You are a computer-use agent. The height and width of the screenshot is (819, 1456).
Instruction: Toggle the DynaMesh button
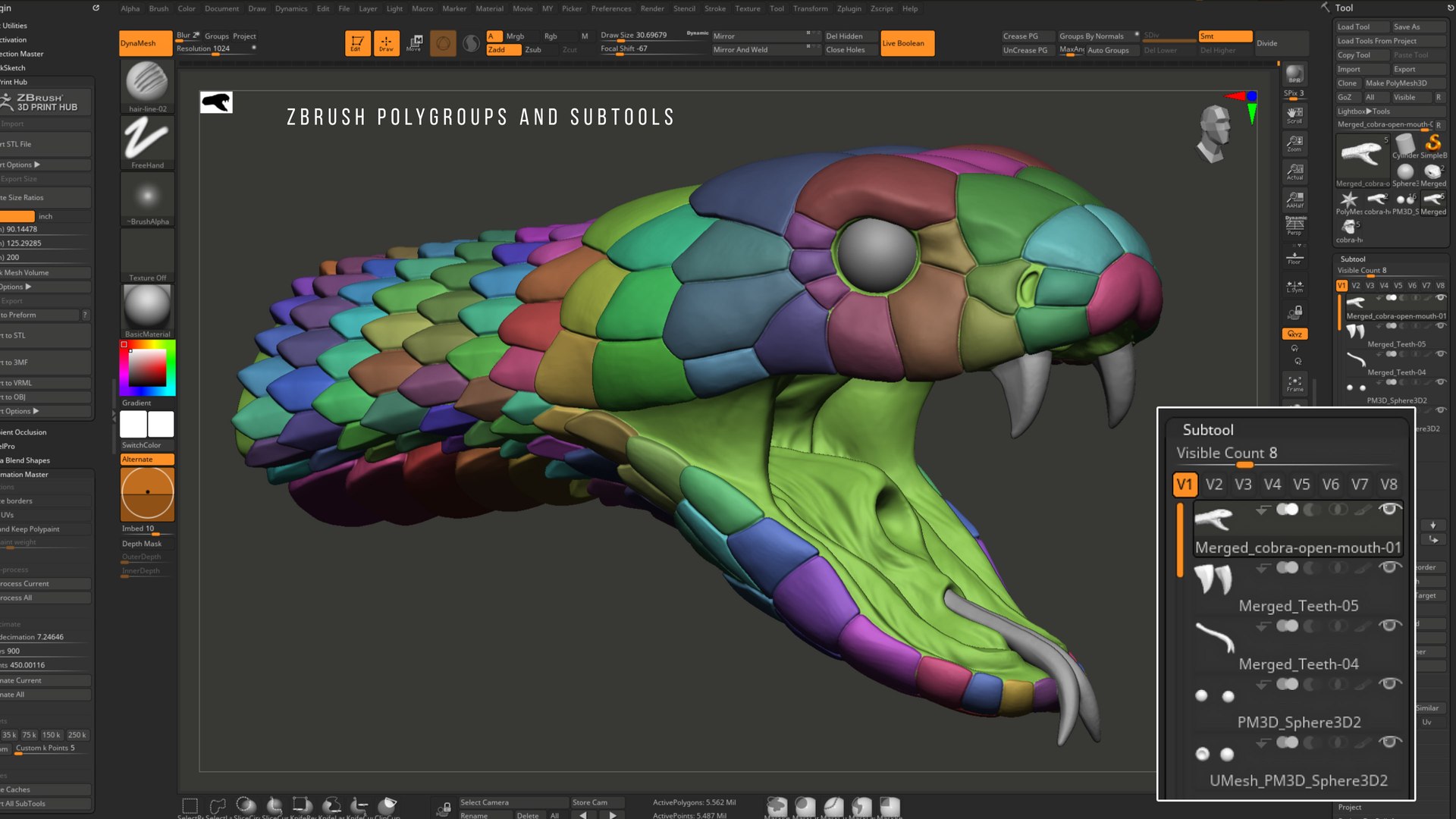click(x=145, y=43)
